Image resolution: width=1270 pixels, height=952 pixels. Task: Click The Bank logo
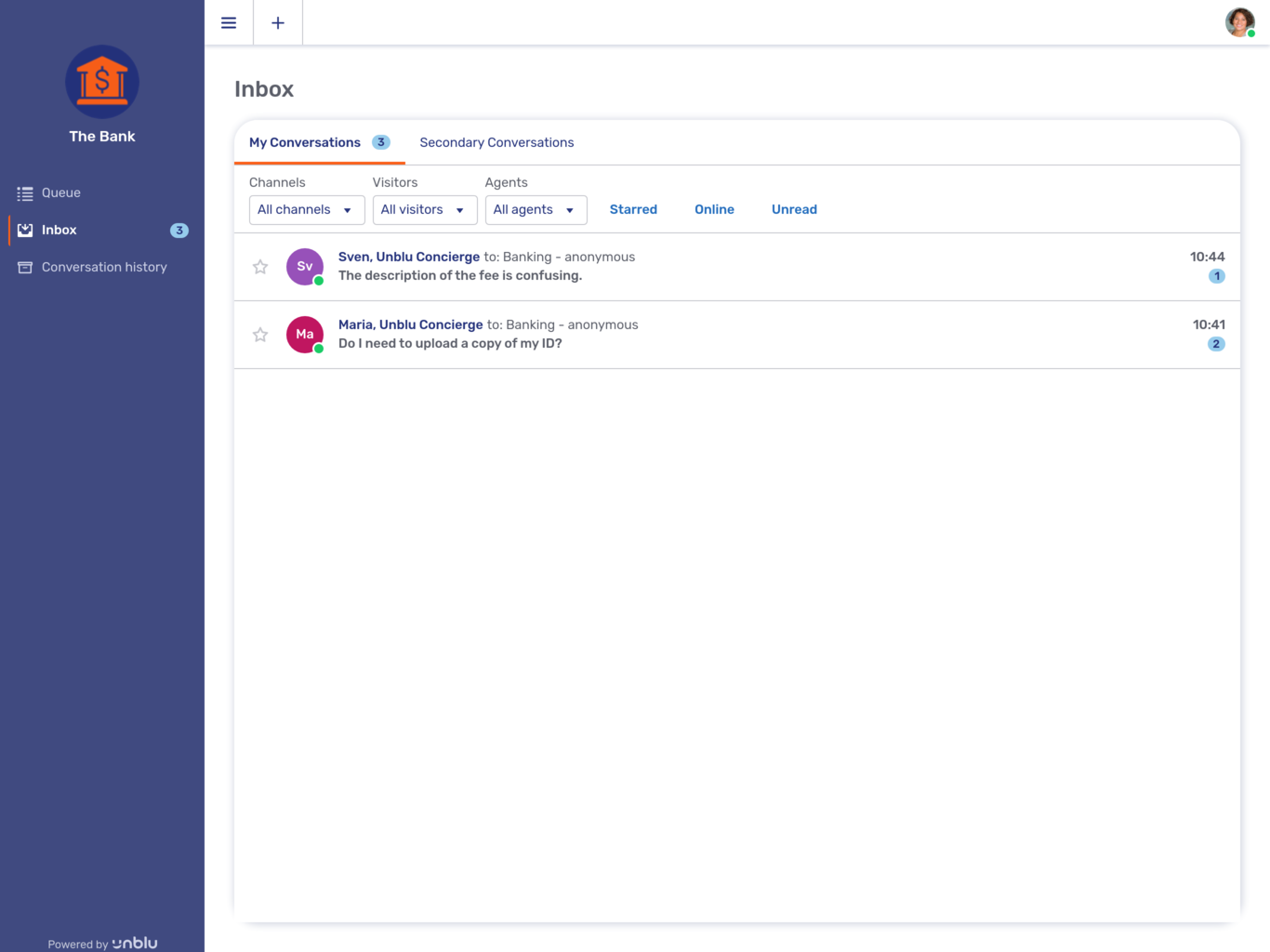tap(101, 82)
